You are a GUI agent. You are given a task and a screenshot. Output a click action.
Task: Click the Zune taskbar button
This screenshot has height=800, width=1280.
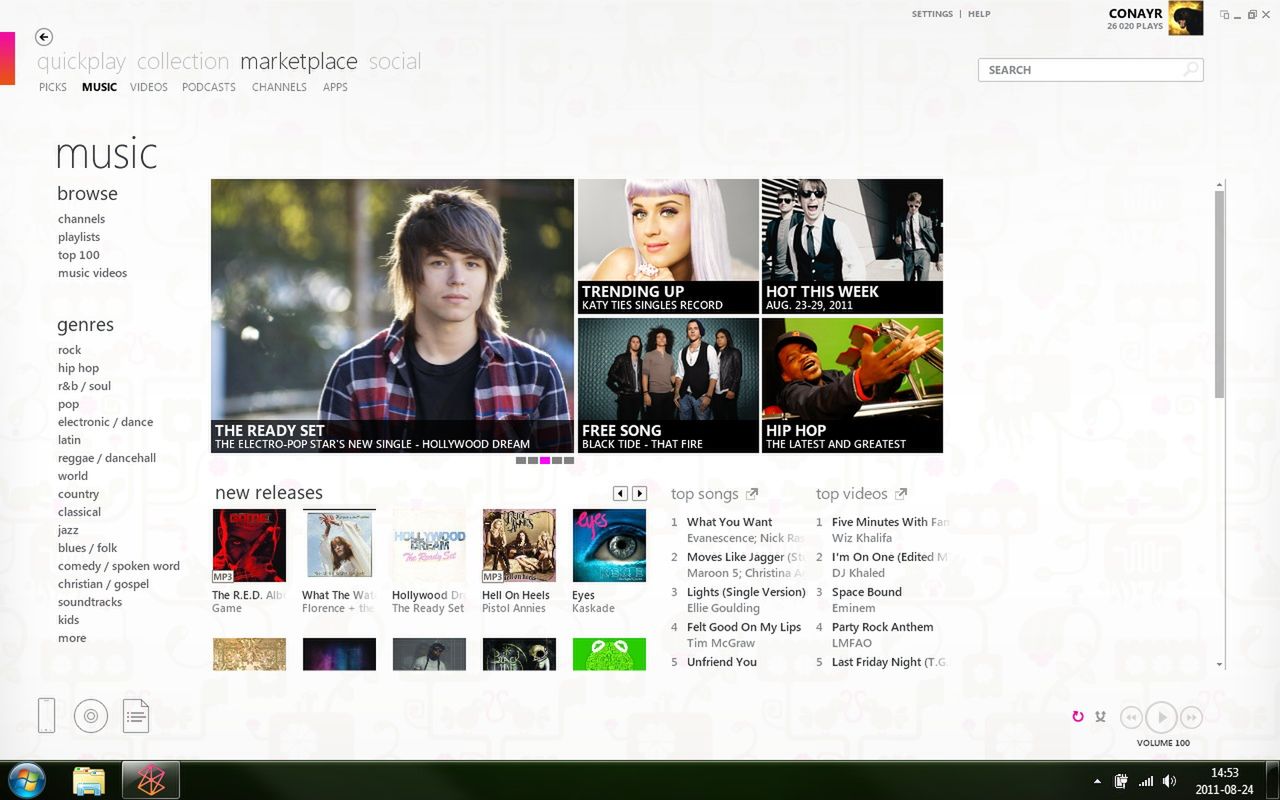coord(151,780)
